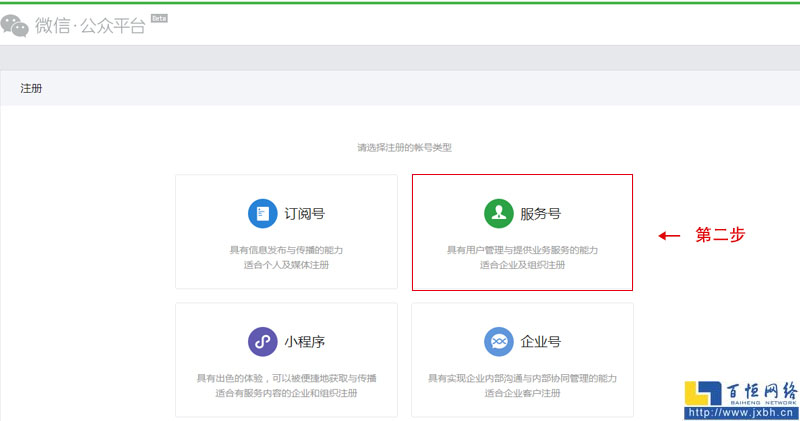The image size is (800, 421).
Task: Click the 注册 section header
Action: click(x=31, y=88)
